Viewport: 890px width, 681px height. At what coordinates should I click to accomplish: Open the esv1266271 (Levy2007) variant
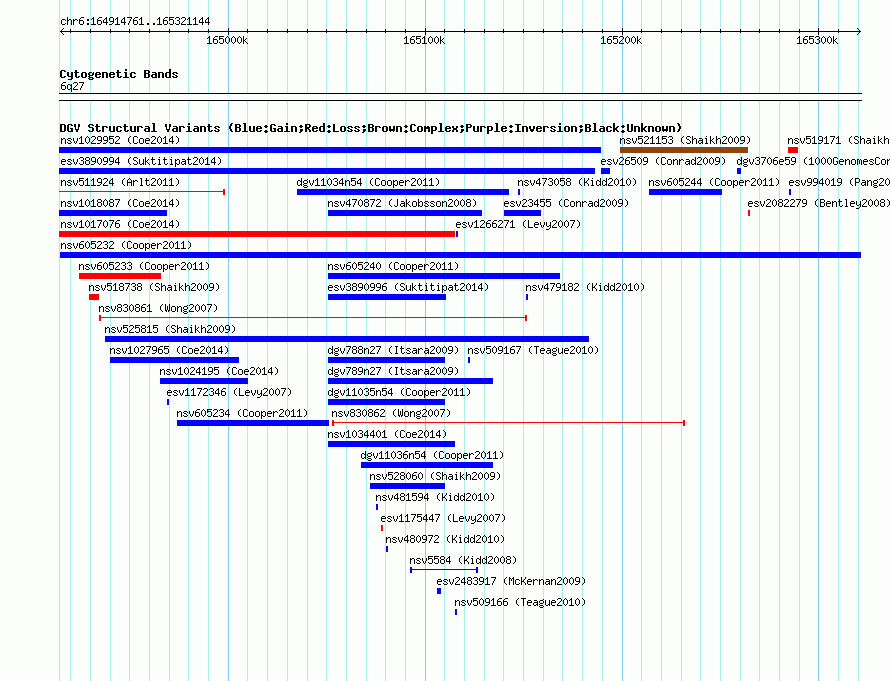[x=518, y=224]
